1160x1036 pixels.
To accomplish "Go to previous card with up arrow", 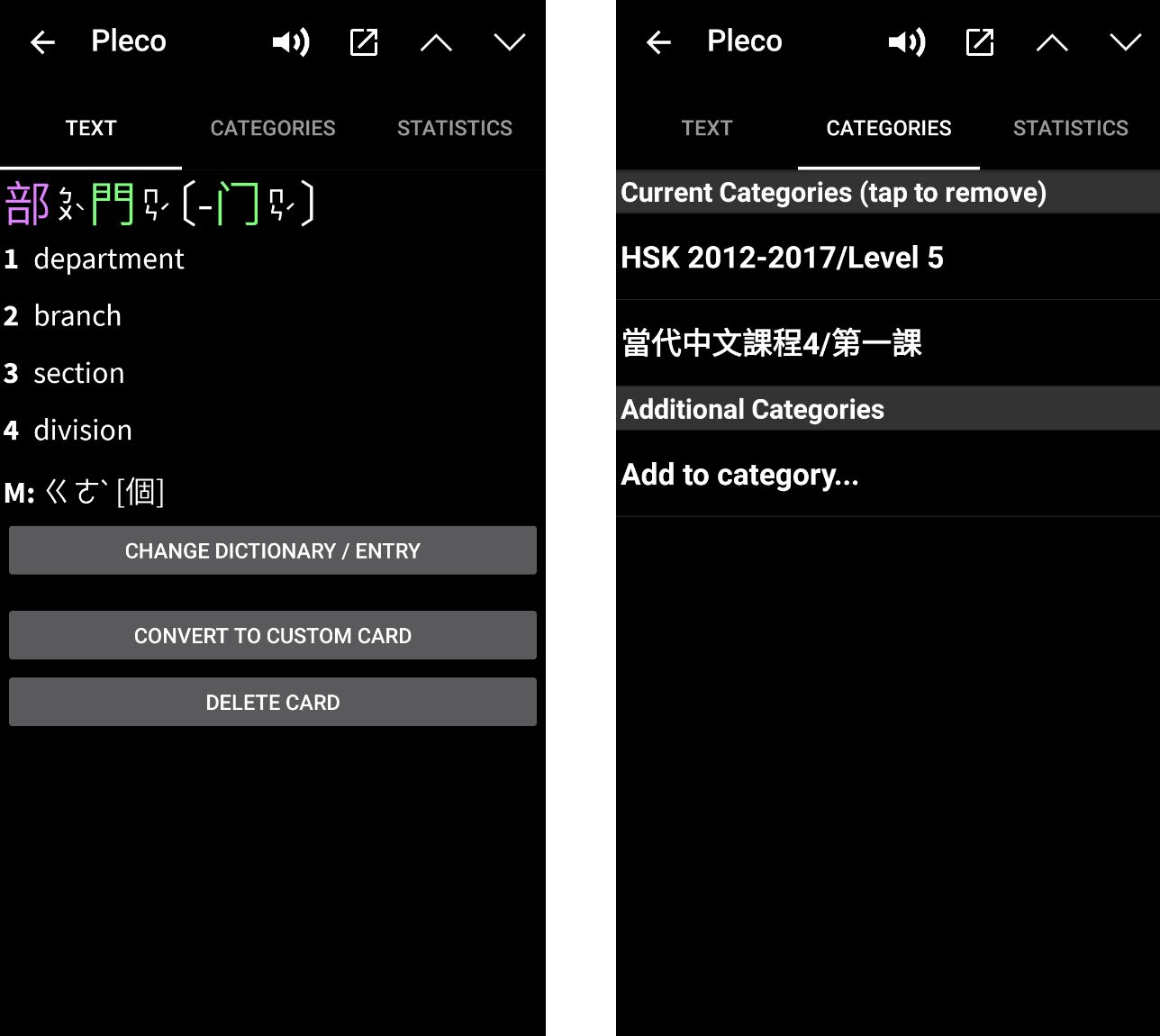I will pos(436,41).
